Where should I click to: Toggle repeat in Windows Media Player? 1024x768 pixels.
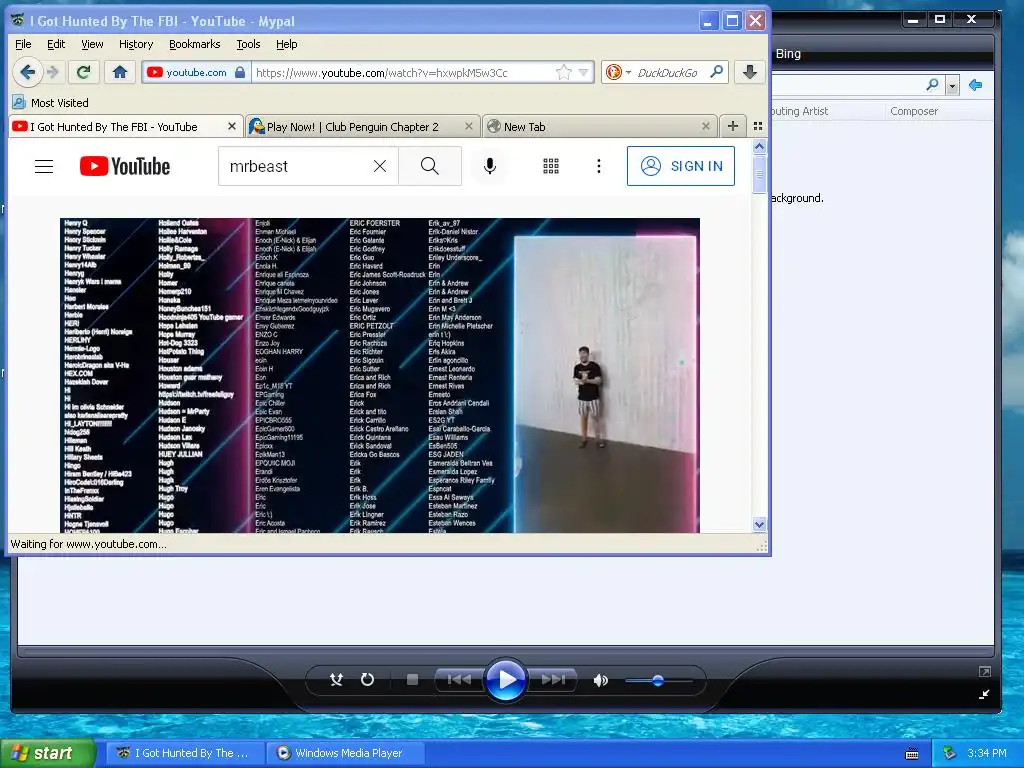click(368, 679)
